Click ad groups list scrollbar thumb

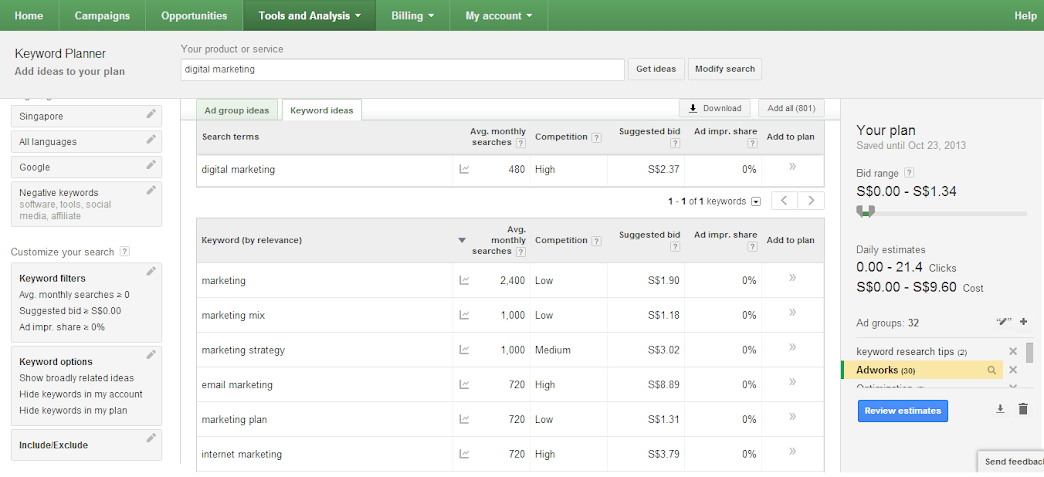(x=1029, y=353)
